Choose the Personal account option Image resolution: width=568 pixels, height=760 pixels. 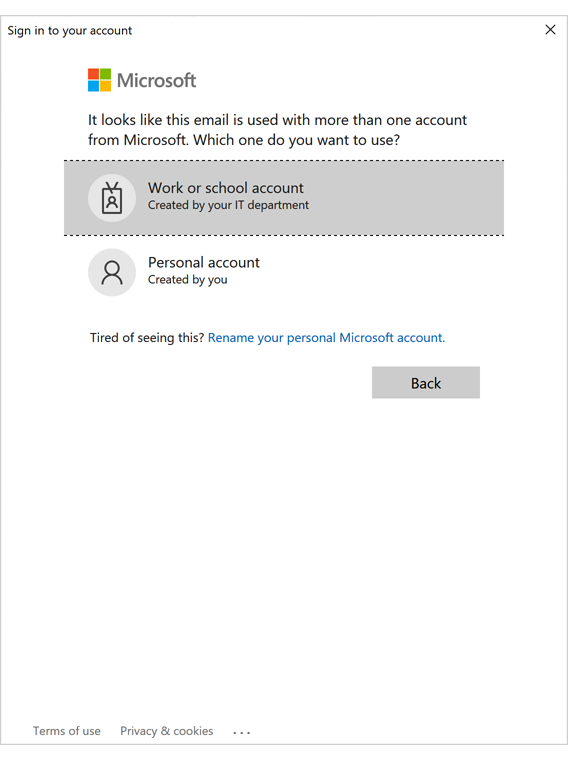coord(284,272)
